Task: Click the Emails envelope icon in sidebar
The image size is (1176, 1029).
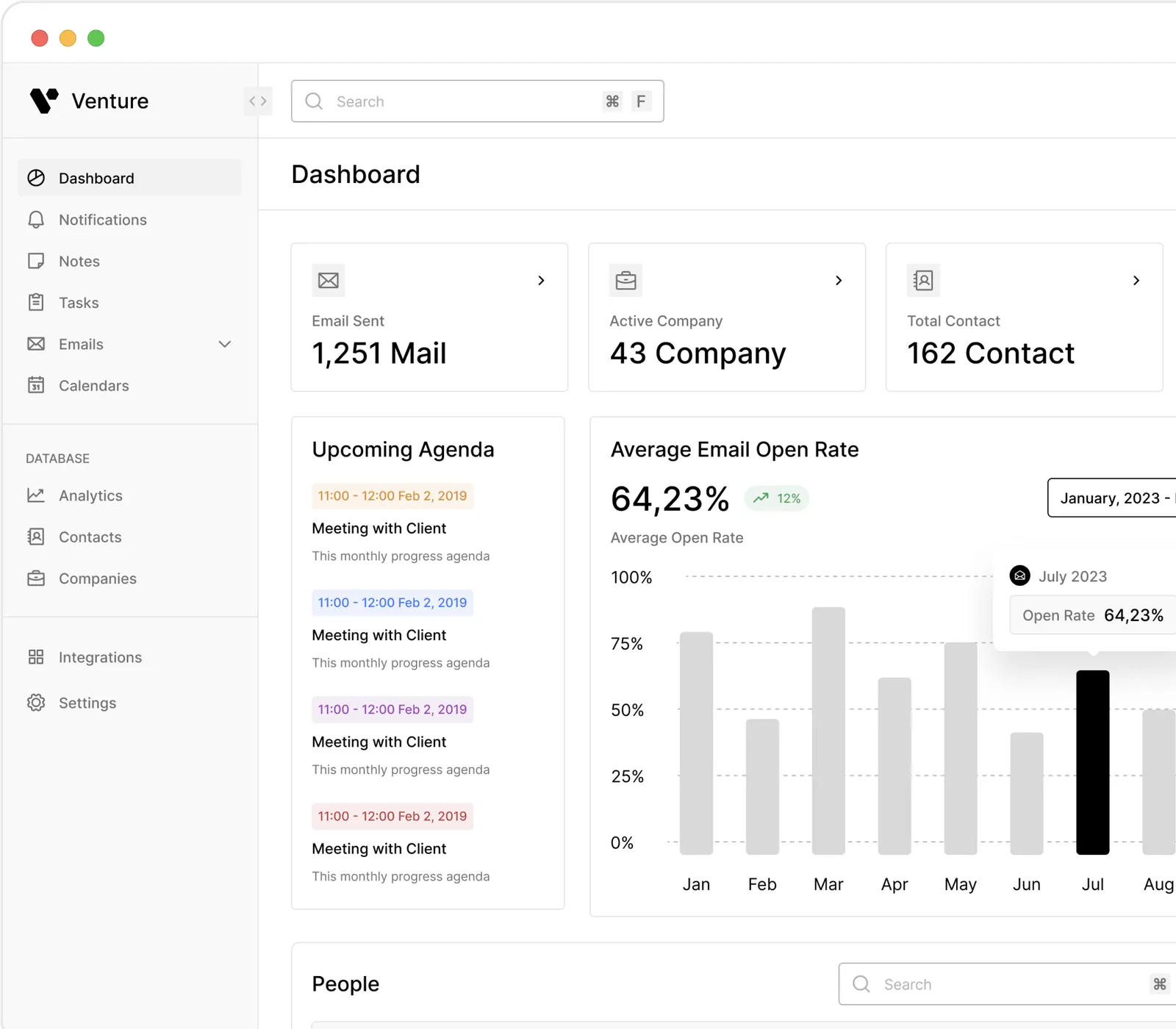Action: pos(36,344)
